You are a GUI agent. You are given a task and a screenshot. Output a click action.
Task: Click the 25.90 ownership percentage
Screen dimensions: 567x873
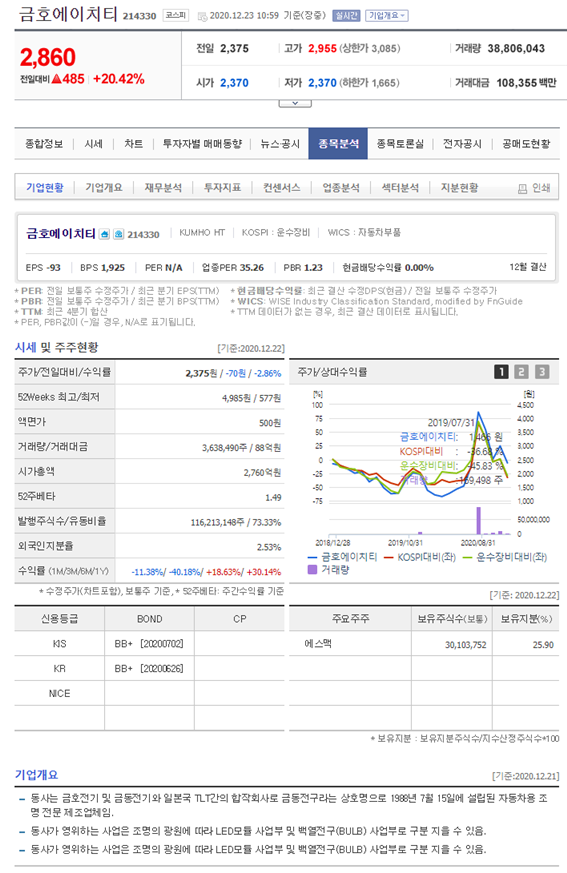click(x=543, y=645)
